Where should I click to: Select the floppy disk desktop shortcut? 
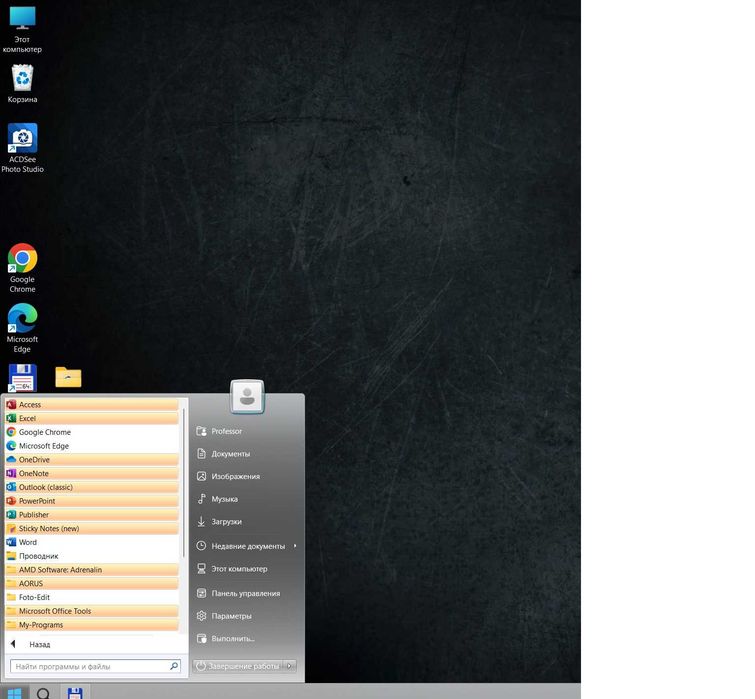point(22,378)
